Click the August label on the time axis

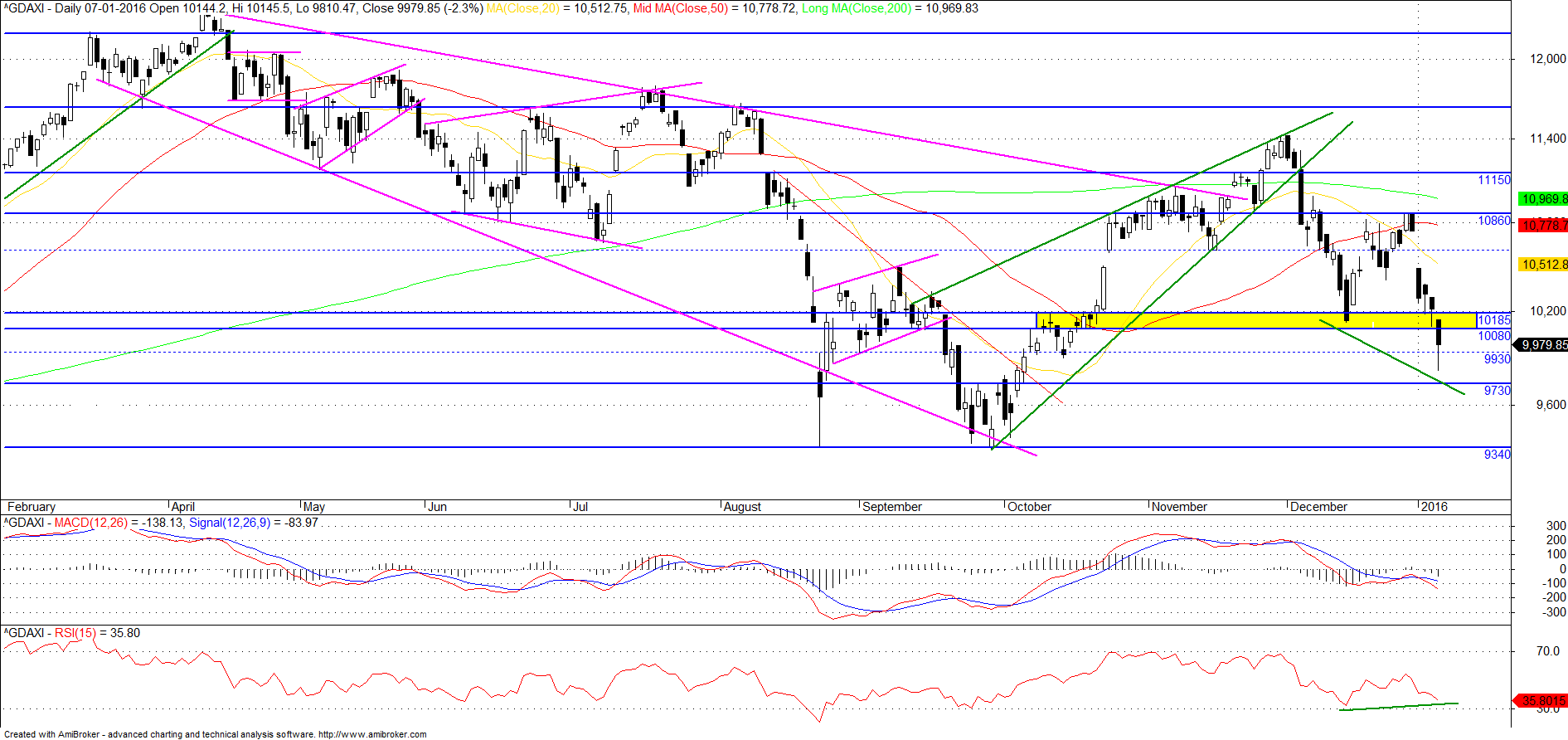tap(742, 507)
